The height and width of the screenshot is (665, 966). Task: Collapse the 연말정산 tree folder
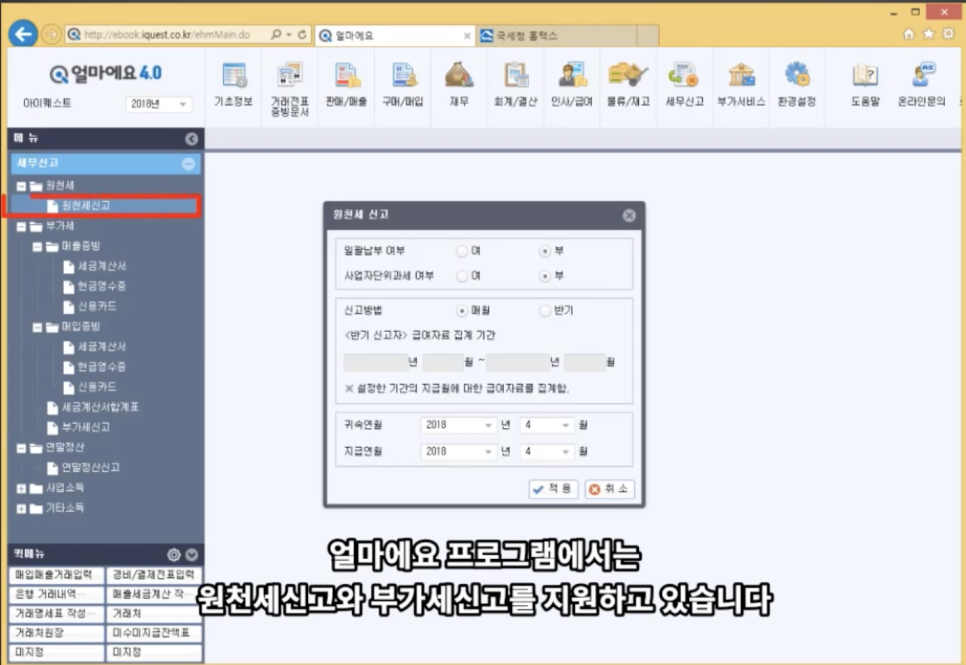pos(21,448)
